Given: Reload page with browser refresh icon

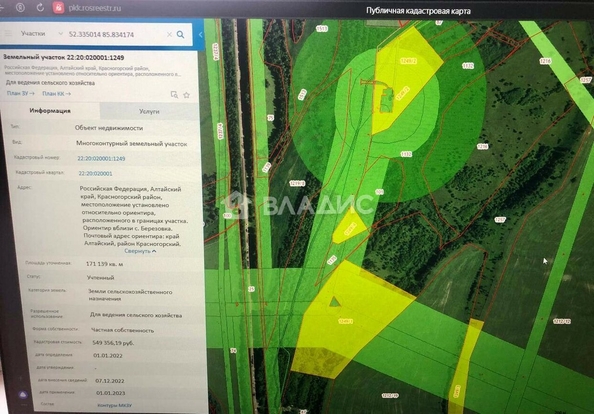Looking at the screenshot, I should [x=40, y=7].
